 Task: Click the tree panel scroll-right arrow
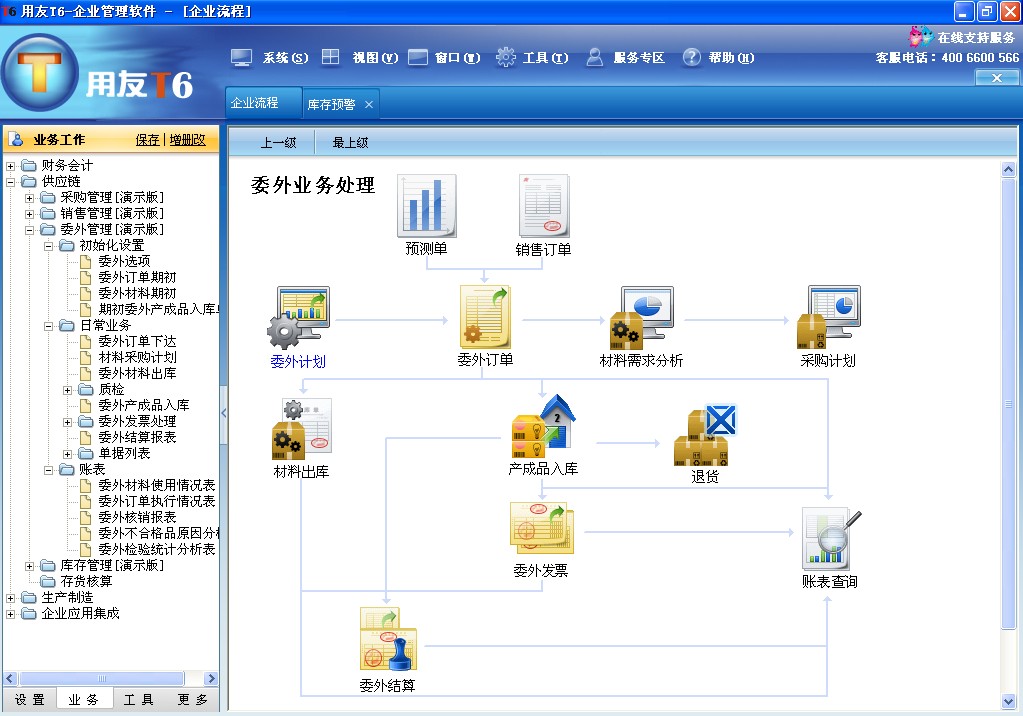(x=211, y=678)
